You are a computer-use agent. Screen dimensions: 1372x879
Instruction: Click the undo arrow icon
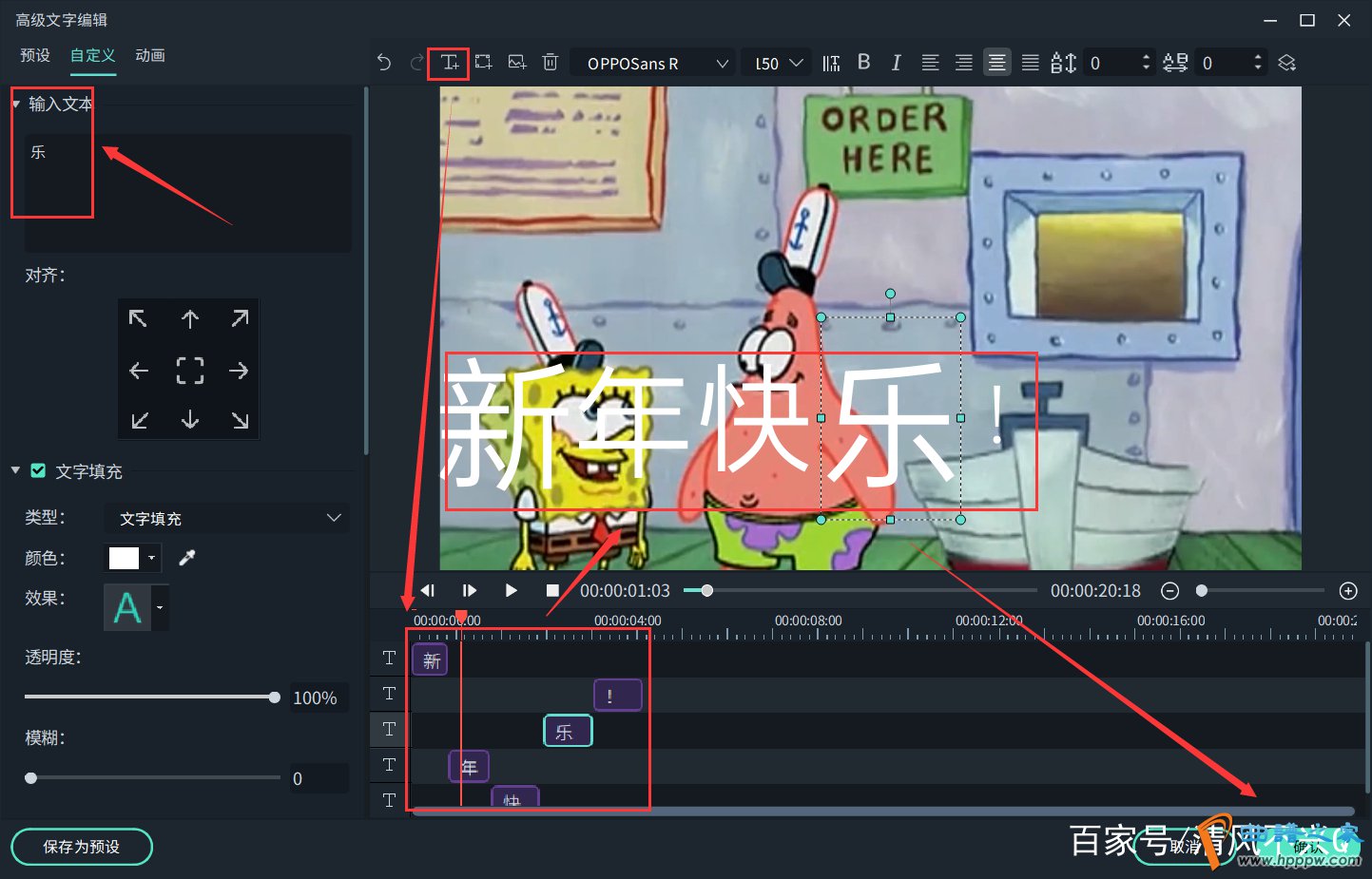pyautogui.click(x=384, y=63)
